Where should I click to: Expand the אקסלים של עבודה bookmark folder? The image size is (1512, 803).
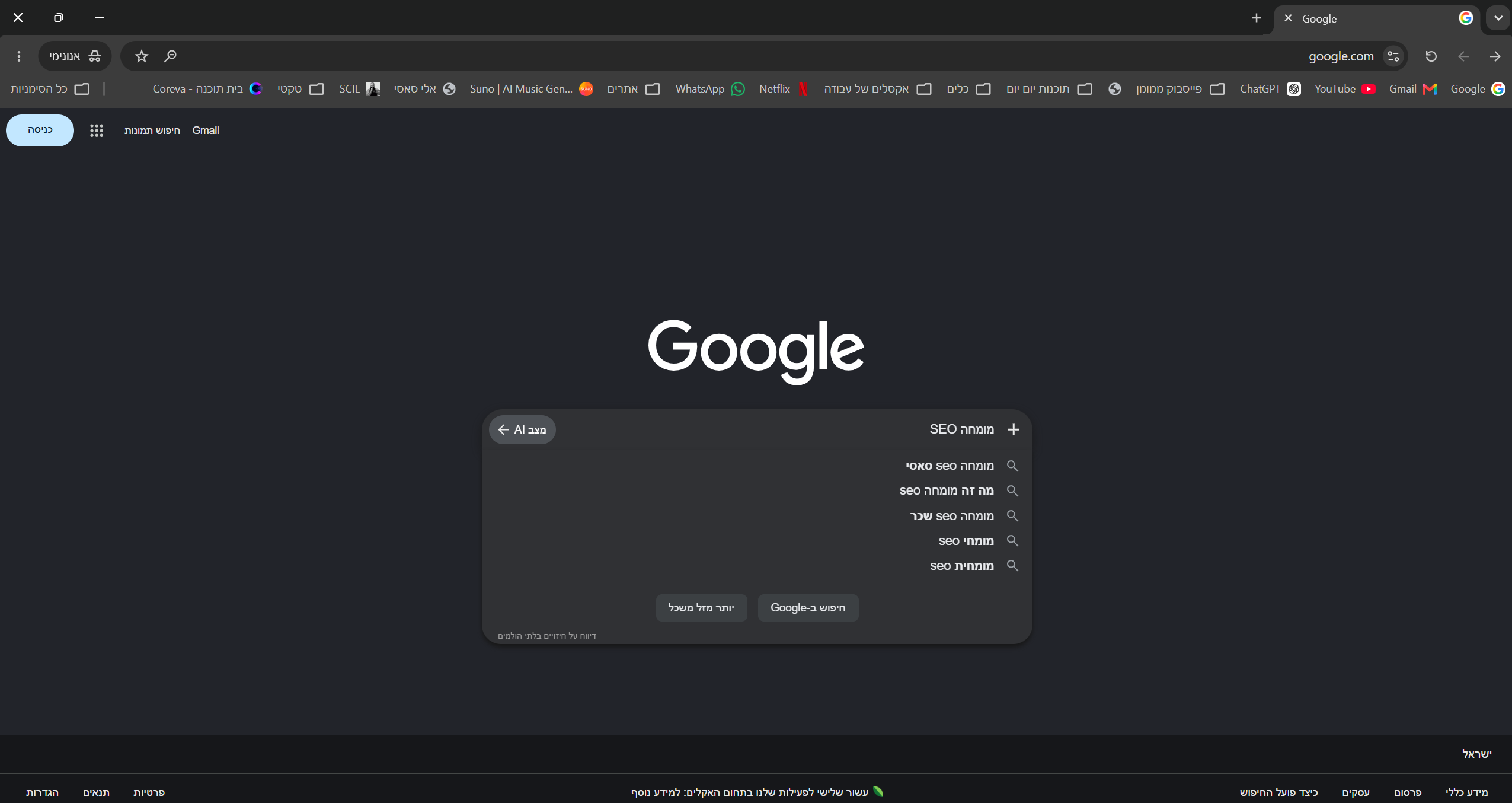[x=877, y=89]
